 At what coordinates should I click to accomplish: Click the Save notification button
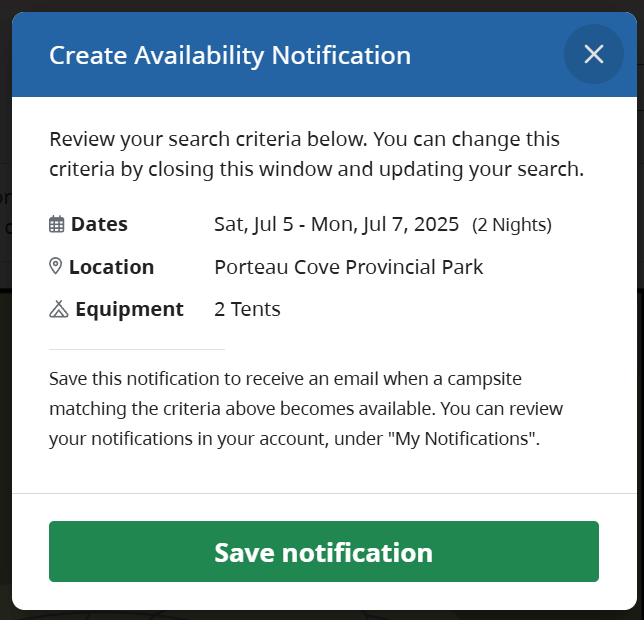[324, 551]
